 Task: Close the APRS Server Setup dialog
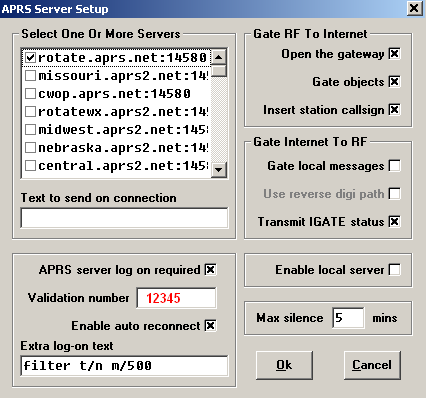414,8
